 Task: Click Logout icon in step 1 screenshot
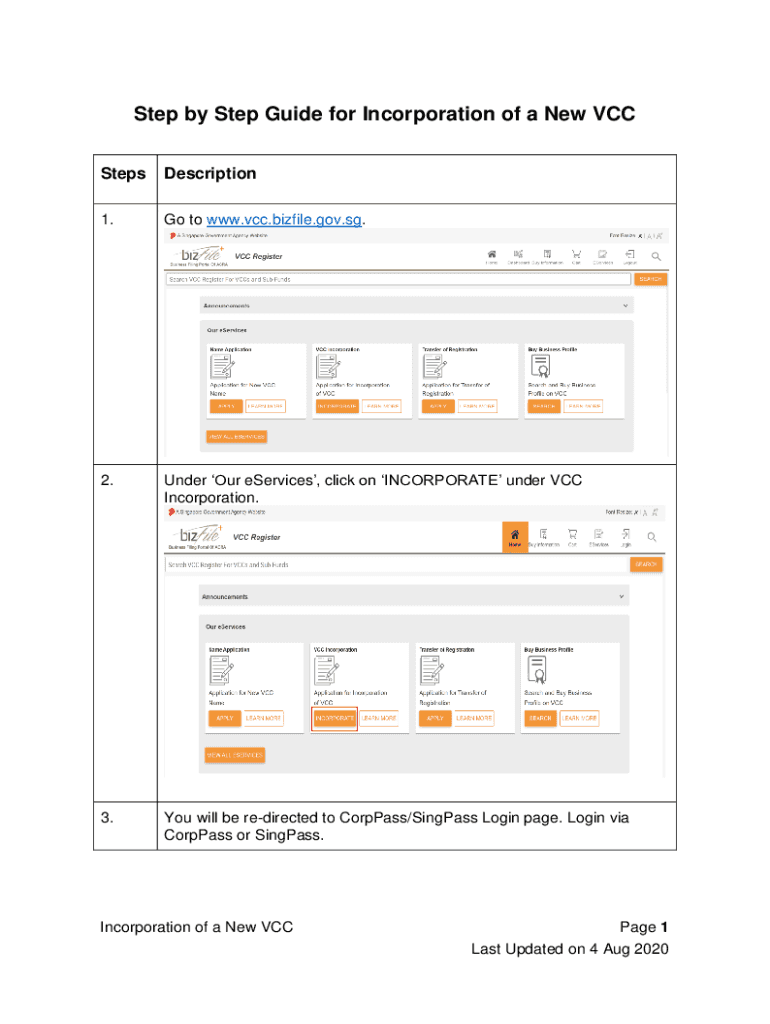click(629, 256)
